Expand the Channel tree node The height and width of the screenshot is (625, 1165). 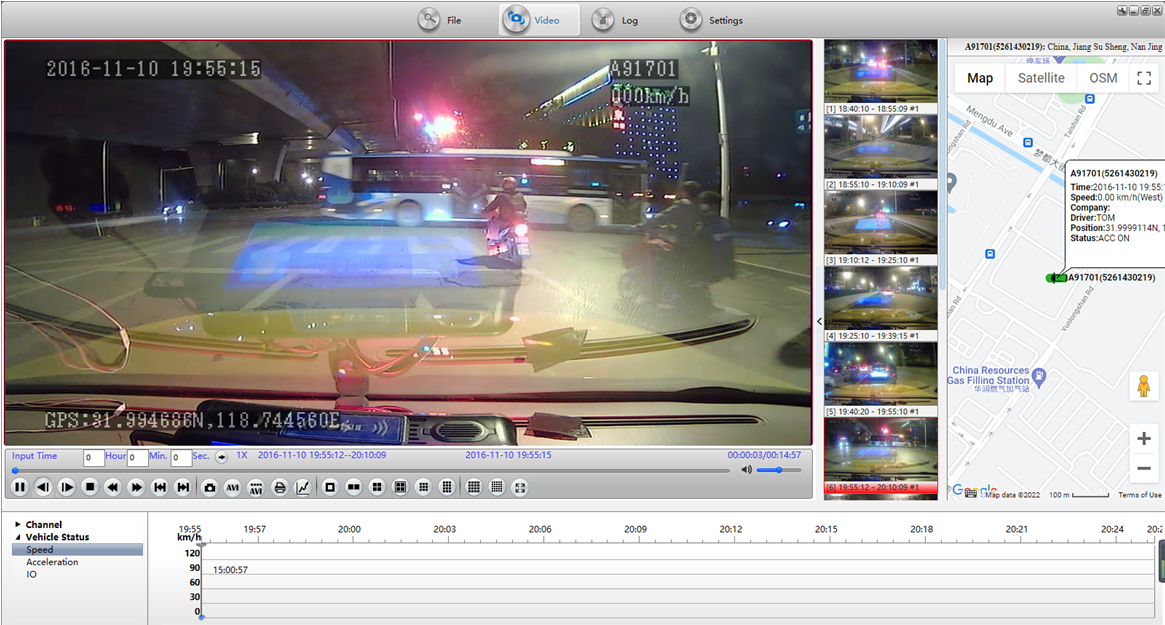point(18,525)
